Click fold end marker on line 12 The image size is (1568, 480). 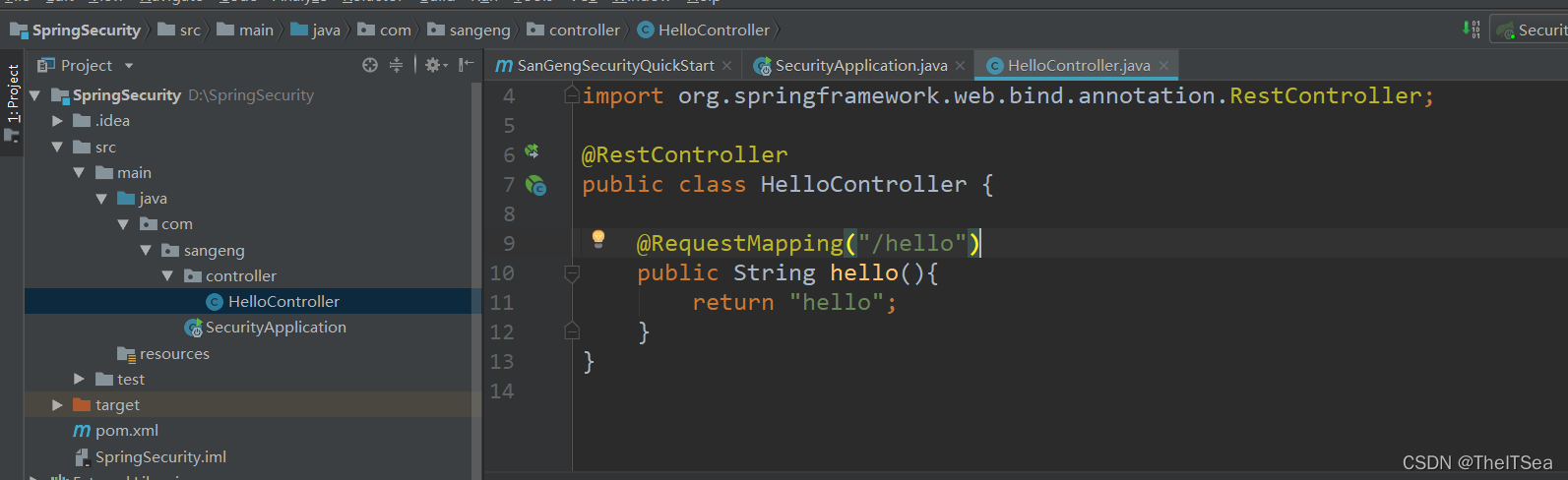572,331
